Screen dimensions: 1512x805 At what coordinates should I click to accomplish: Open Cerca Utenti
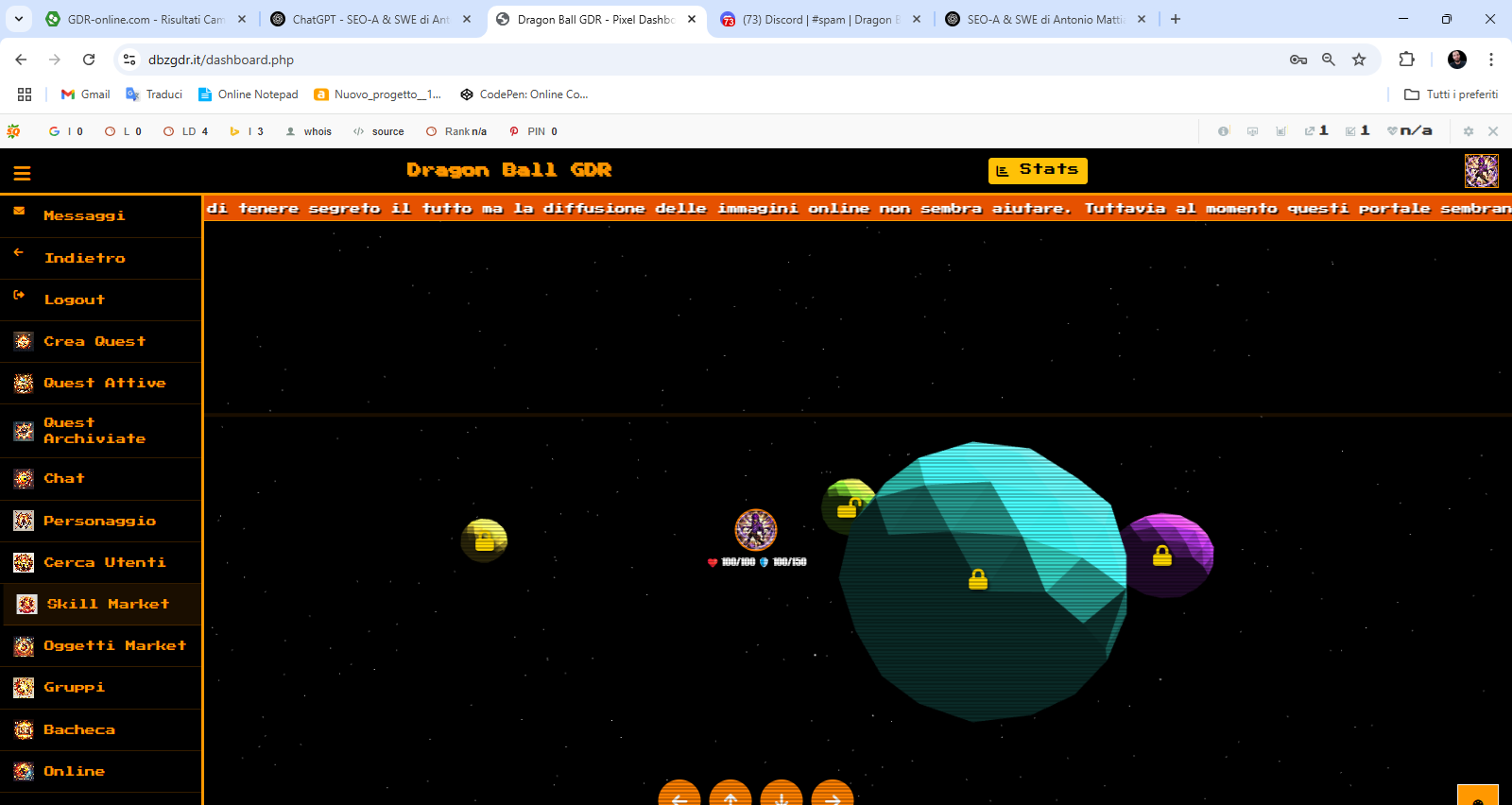pyautogui.click(x=101, y=562)
